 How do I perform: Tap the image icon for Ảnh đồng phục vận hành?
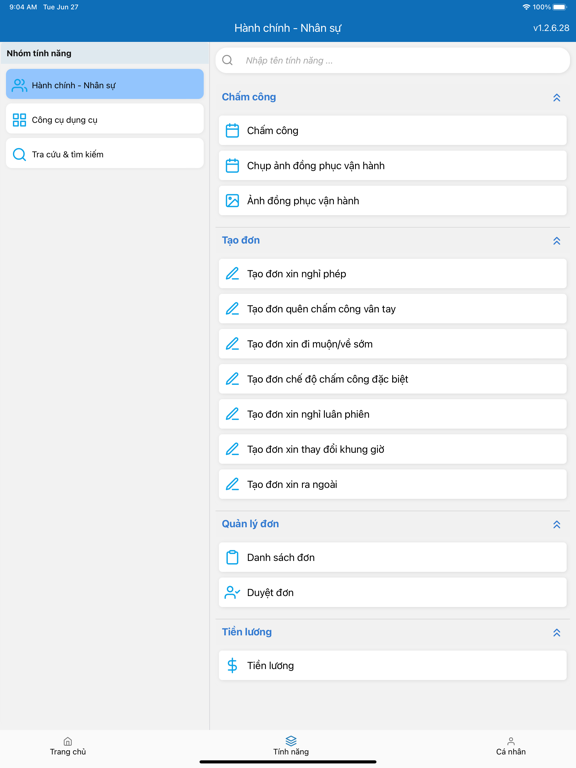[232, 201]
